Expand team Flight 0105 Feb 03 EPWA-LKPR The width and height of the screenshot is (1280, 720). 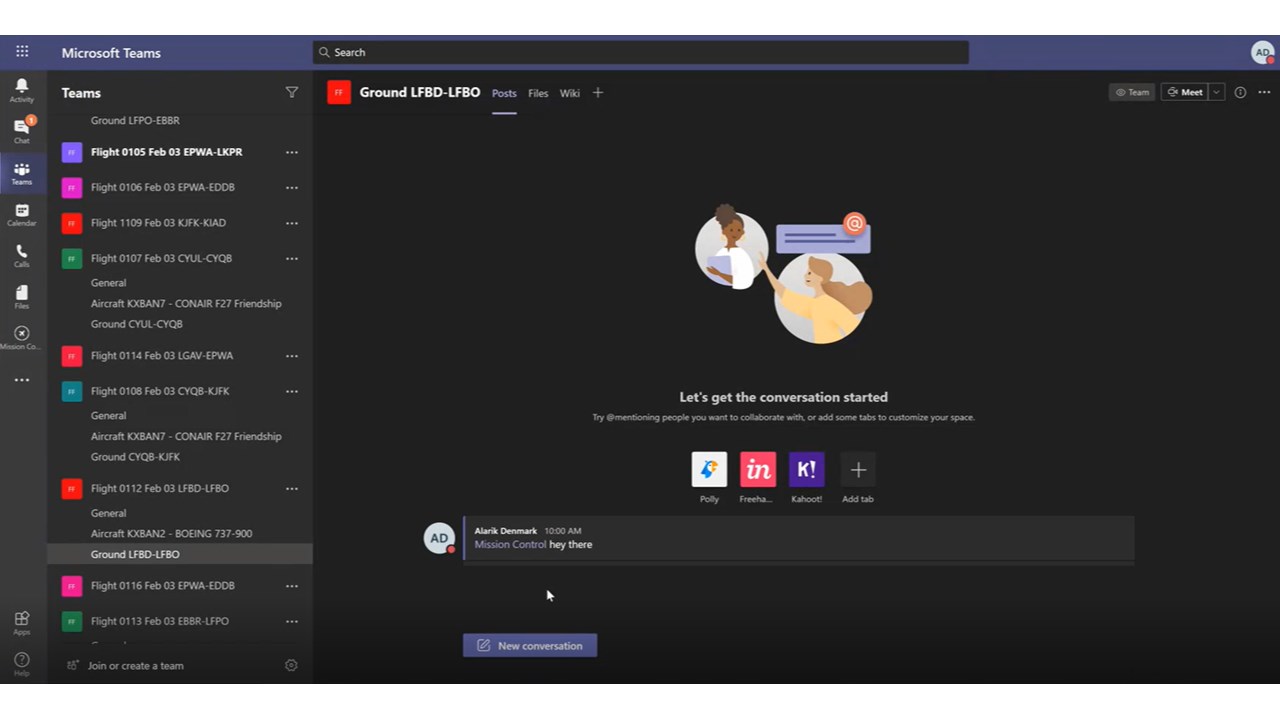tap(166, 152)
